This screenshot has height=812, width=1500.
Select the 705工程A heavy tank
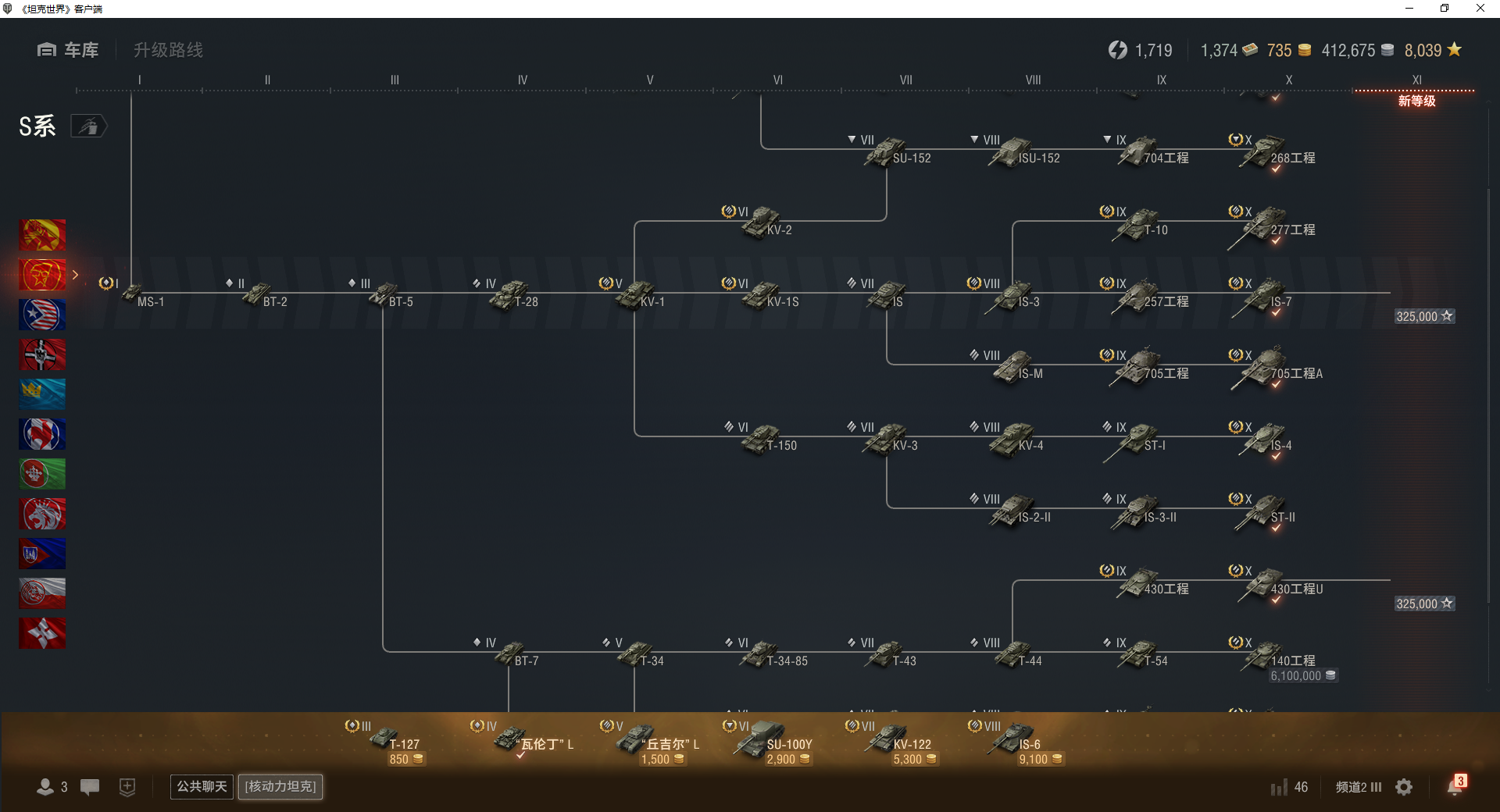tap(1273, 369)
